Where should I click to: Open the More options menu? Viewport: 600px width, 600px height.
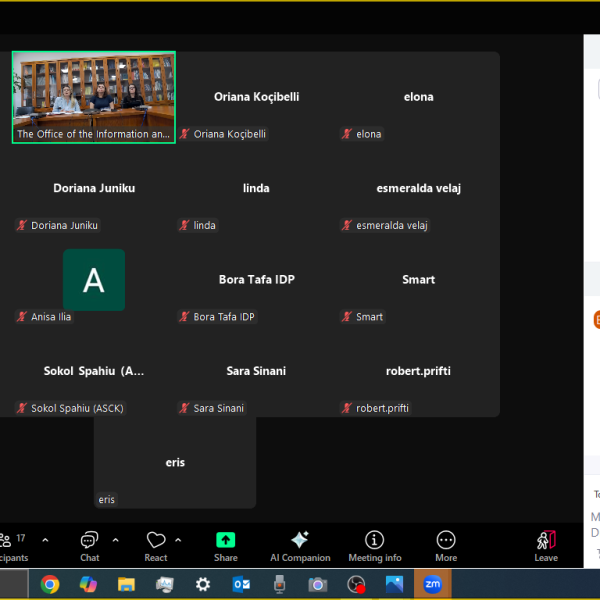pyautogui.click(x=446, y=542)
